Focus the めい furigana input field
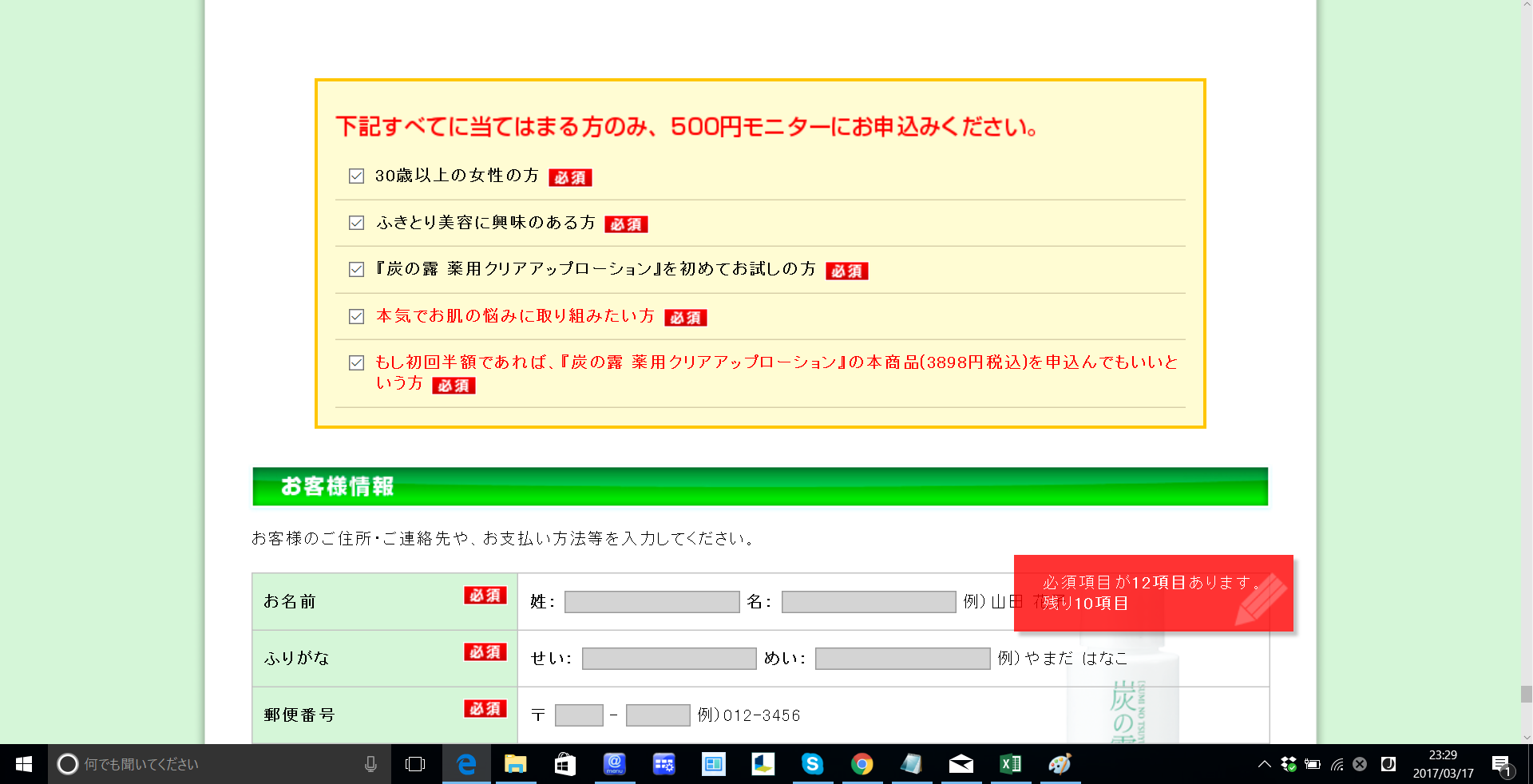Viewport: 1533px width, 784px height. [x=902, y=659]
